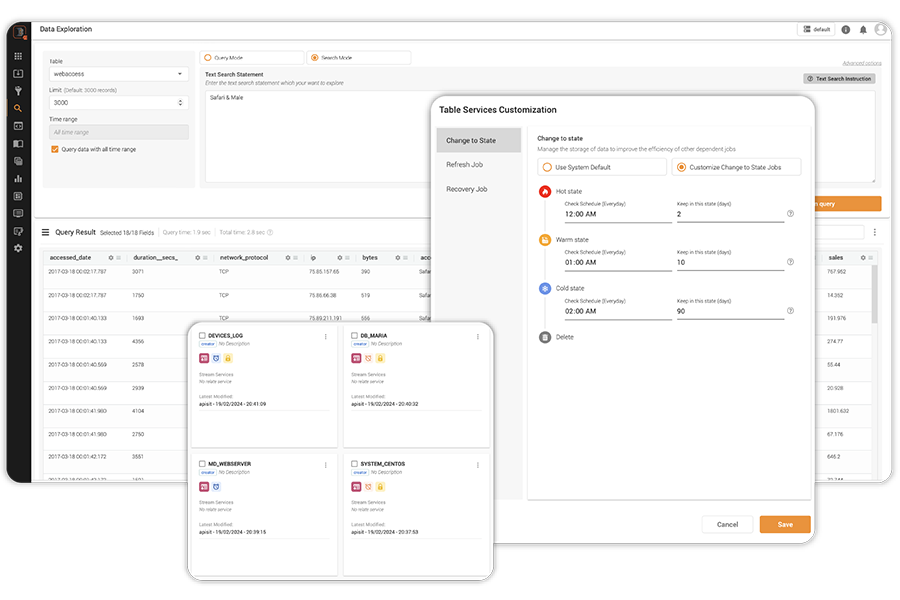Select Use System Default option

pyautogui.click(x=602, y=167)
